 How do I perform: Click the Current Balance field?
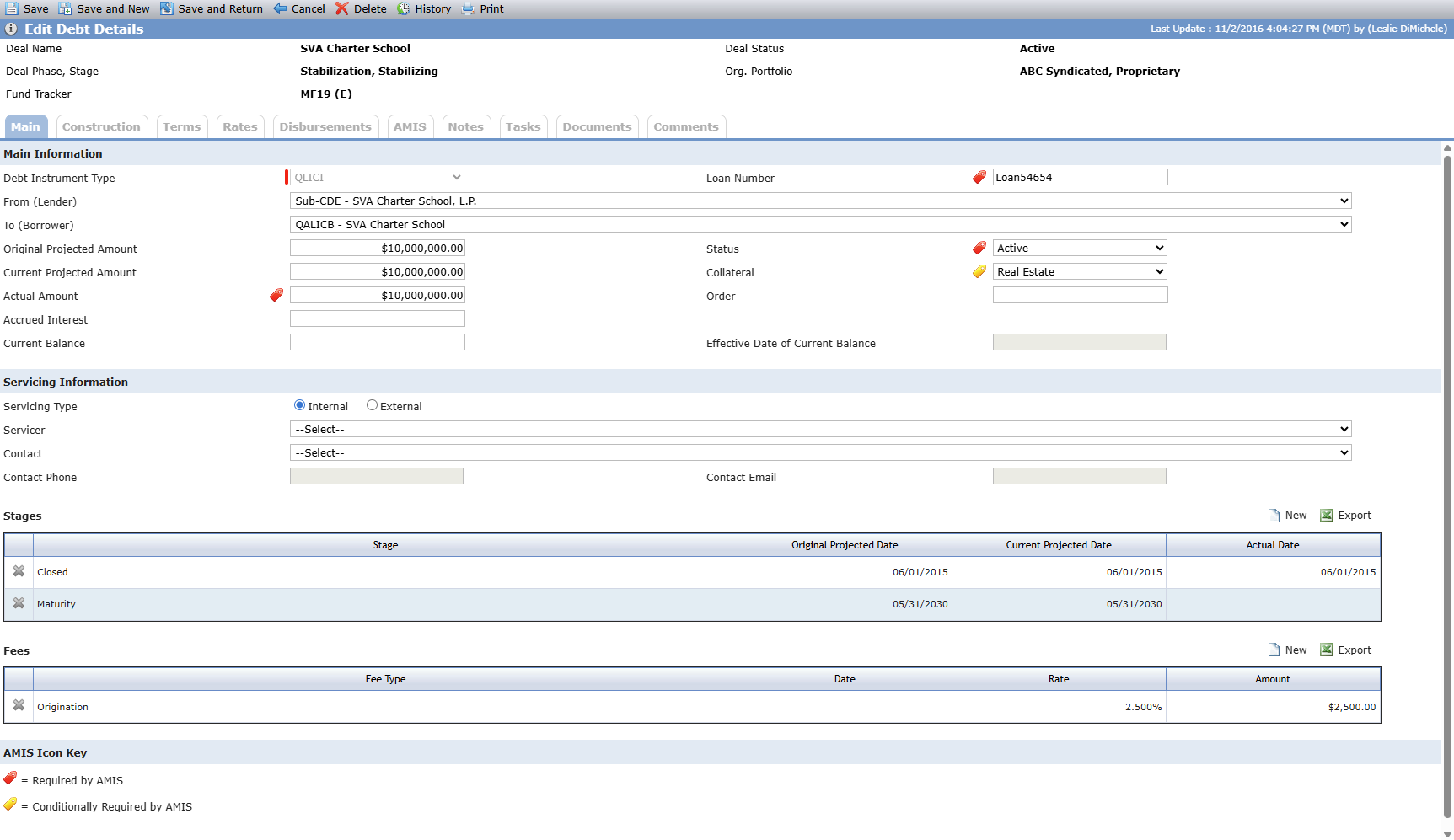[378, 342]
